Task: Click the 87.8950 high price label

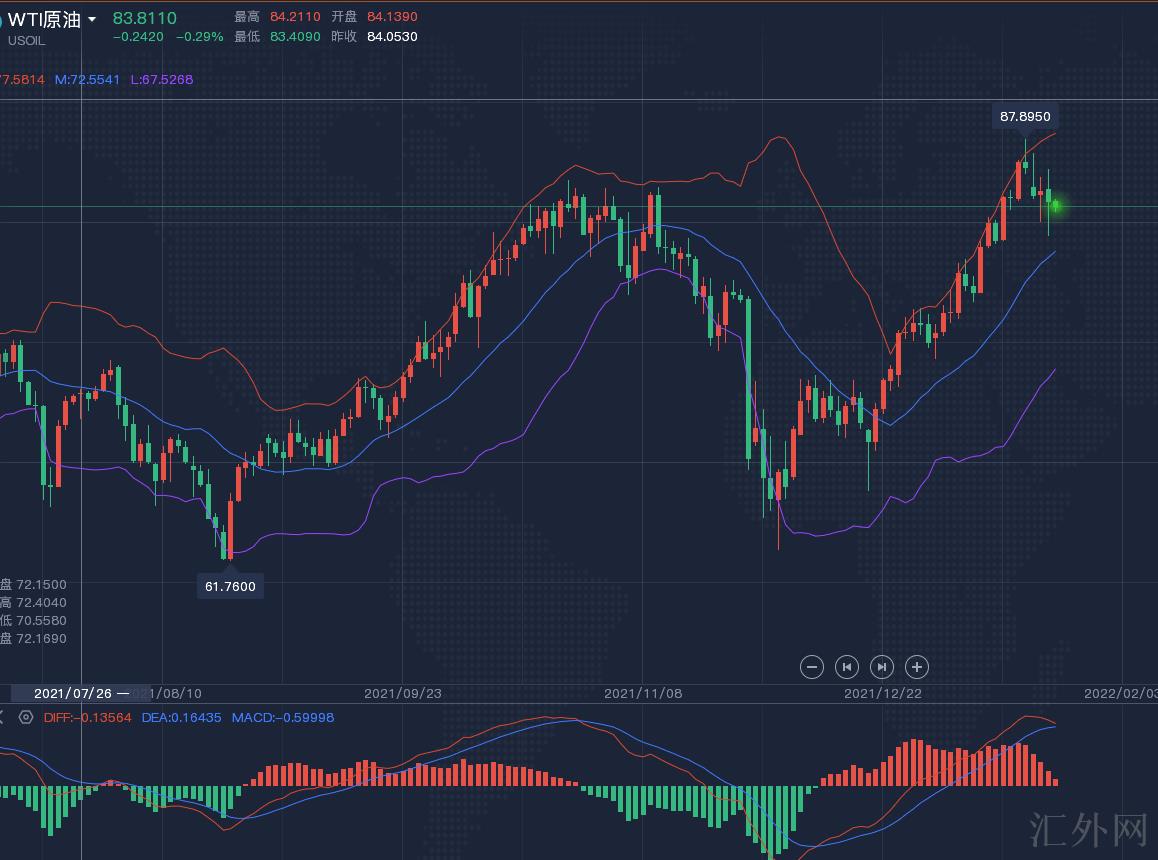Action: (x=1025, y=117)
